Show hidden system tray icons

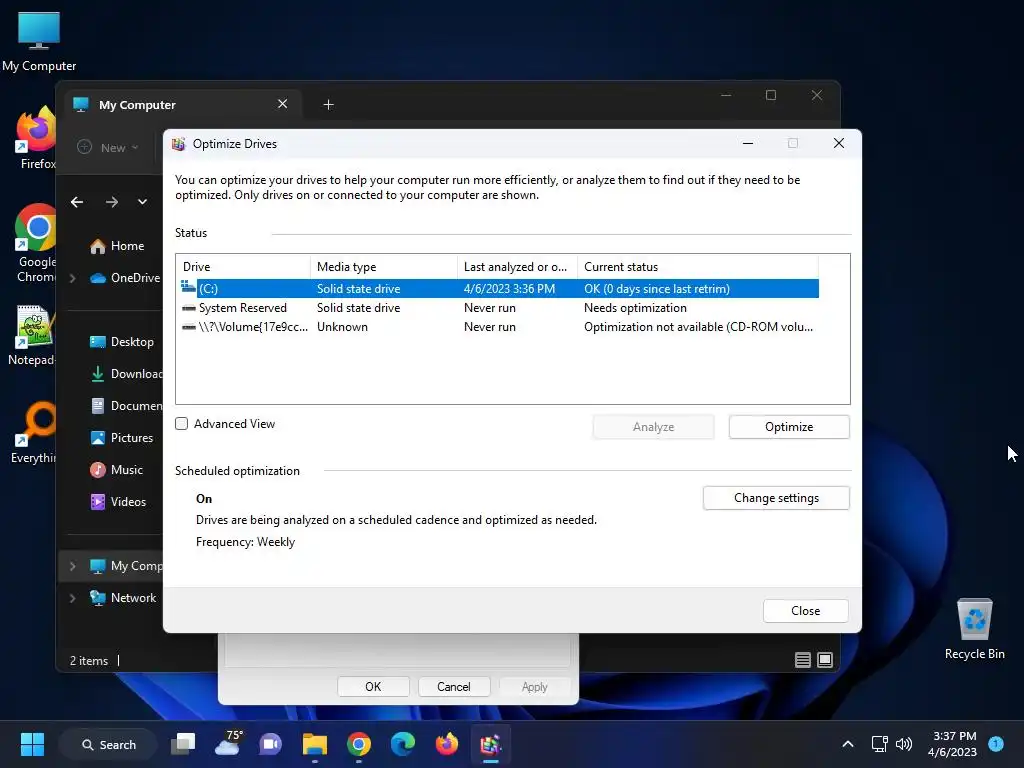pyautogui.click(x=848, y=744)
